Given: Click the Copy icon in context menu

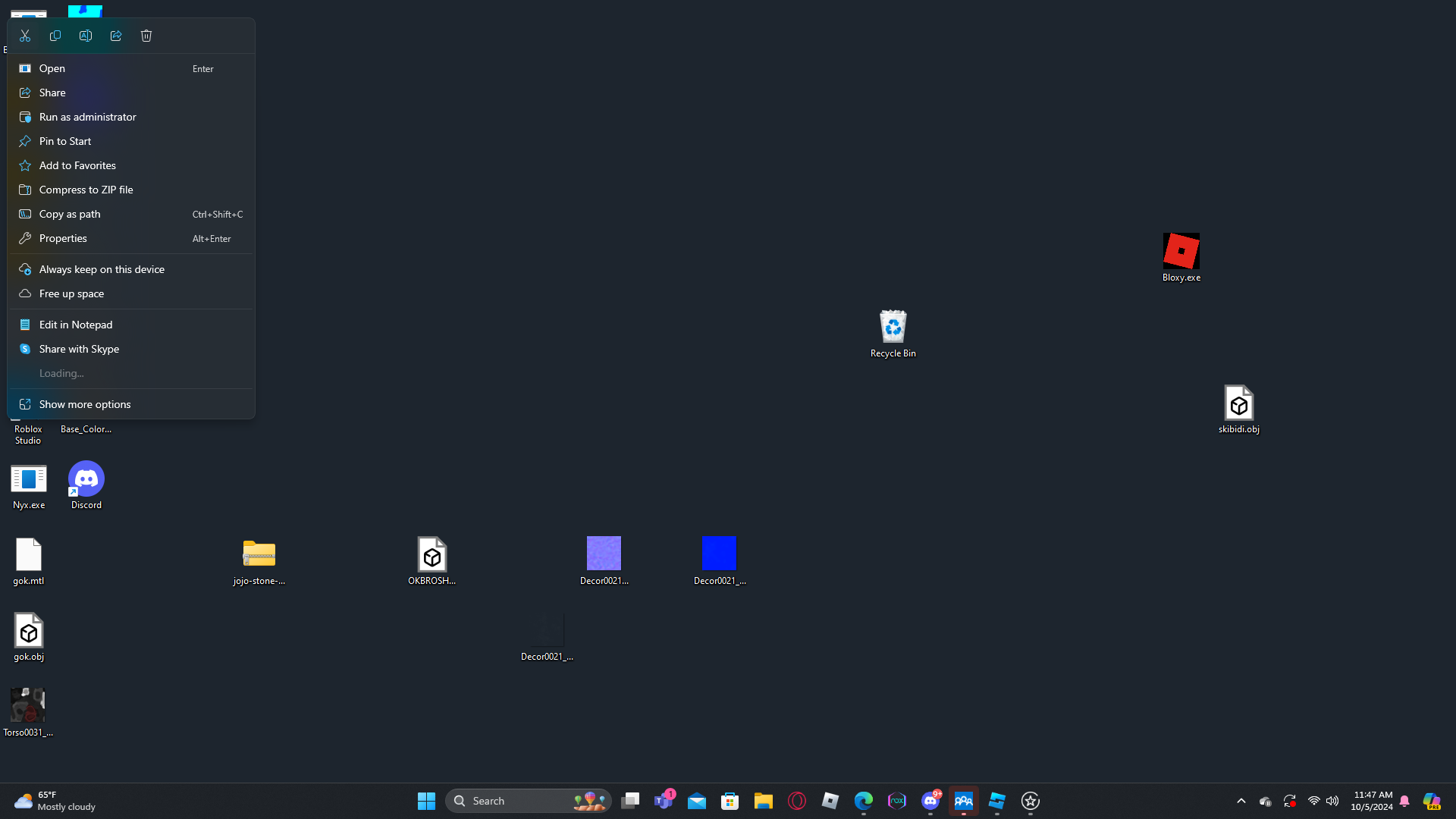Looking at the screenshot, I should 55,36.
